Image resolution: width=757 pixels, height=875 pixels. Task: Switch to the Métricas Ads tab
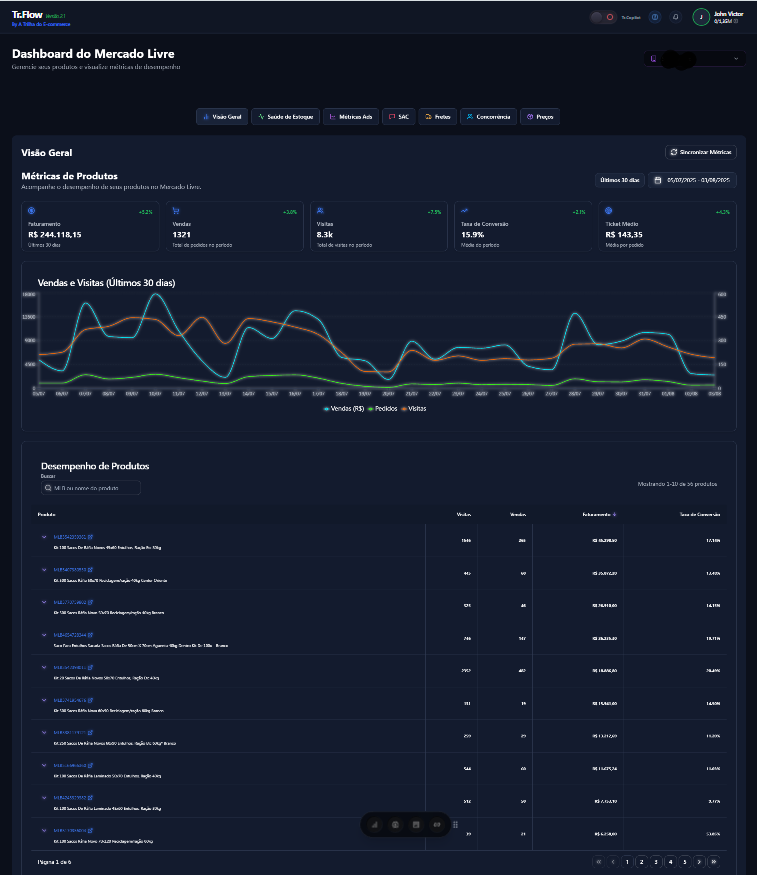pyautogui.click(x=351, y=117)
